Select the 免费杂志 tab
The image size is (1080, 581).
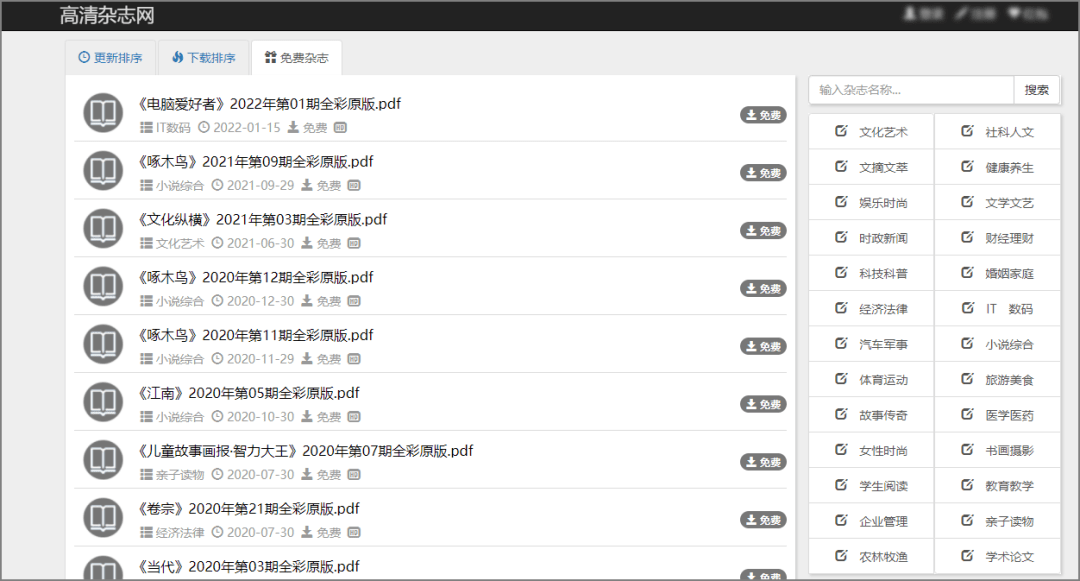point(296,58)
